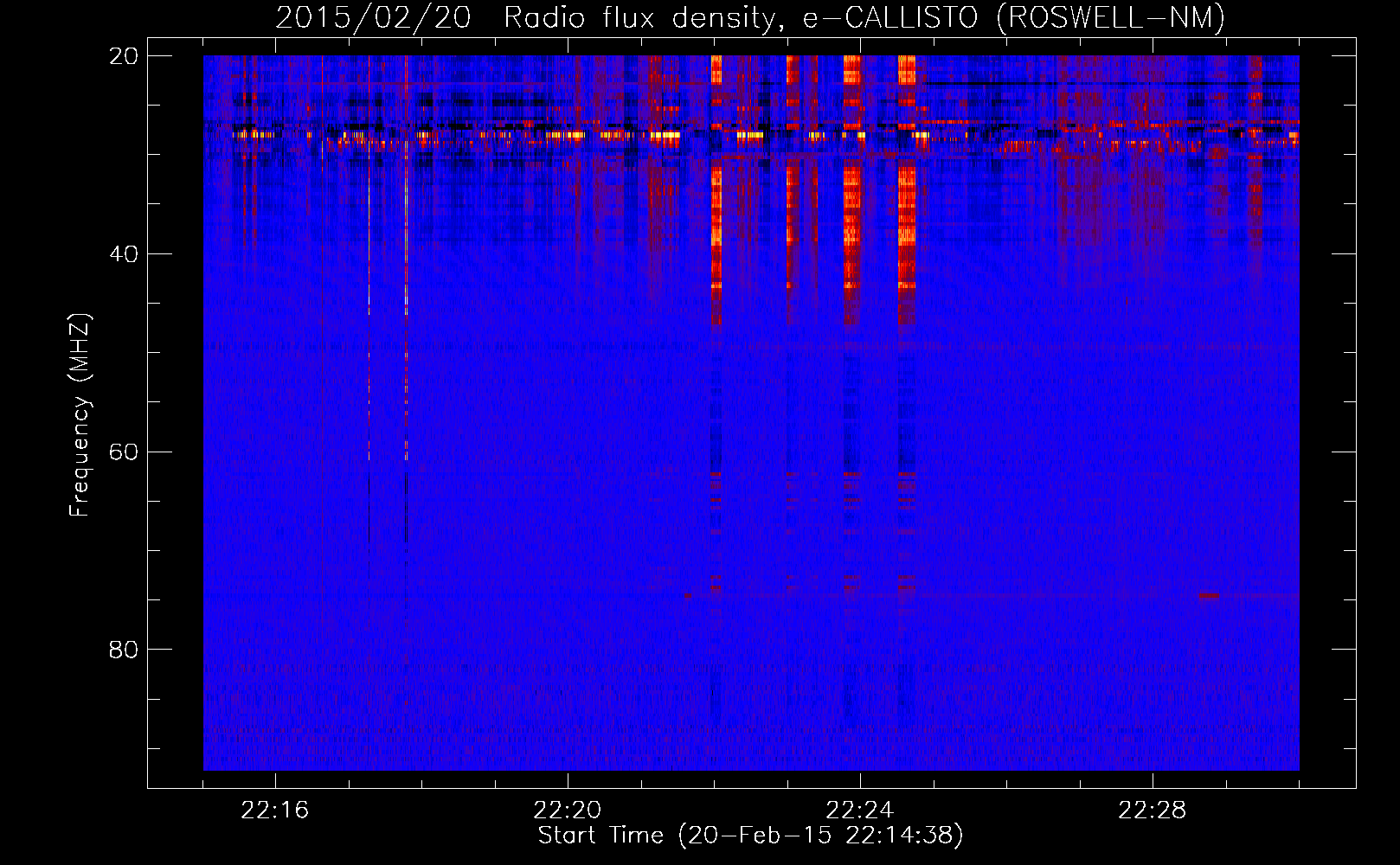This screenshot has height=865, width=1400.
Task: Click the "Frequency (MHZ)" y-axis label
Action: click(80, 414)
